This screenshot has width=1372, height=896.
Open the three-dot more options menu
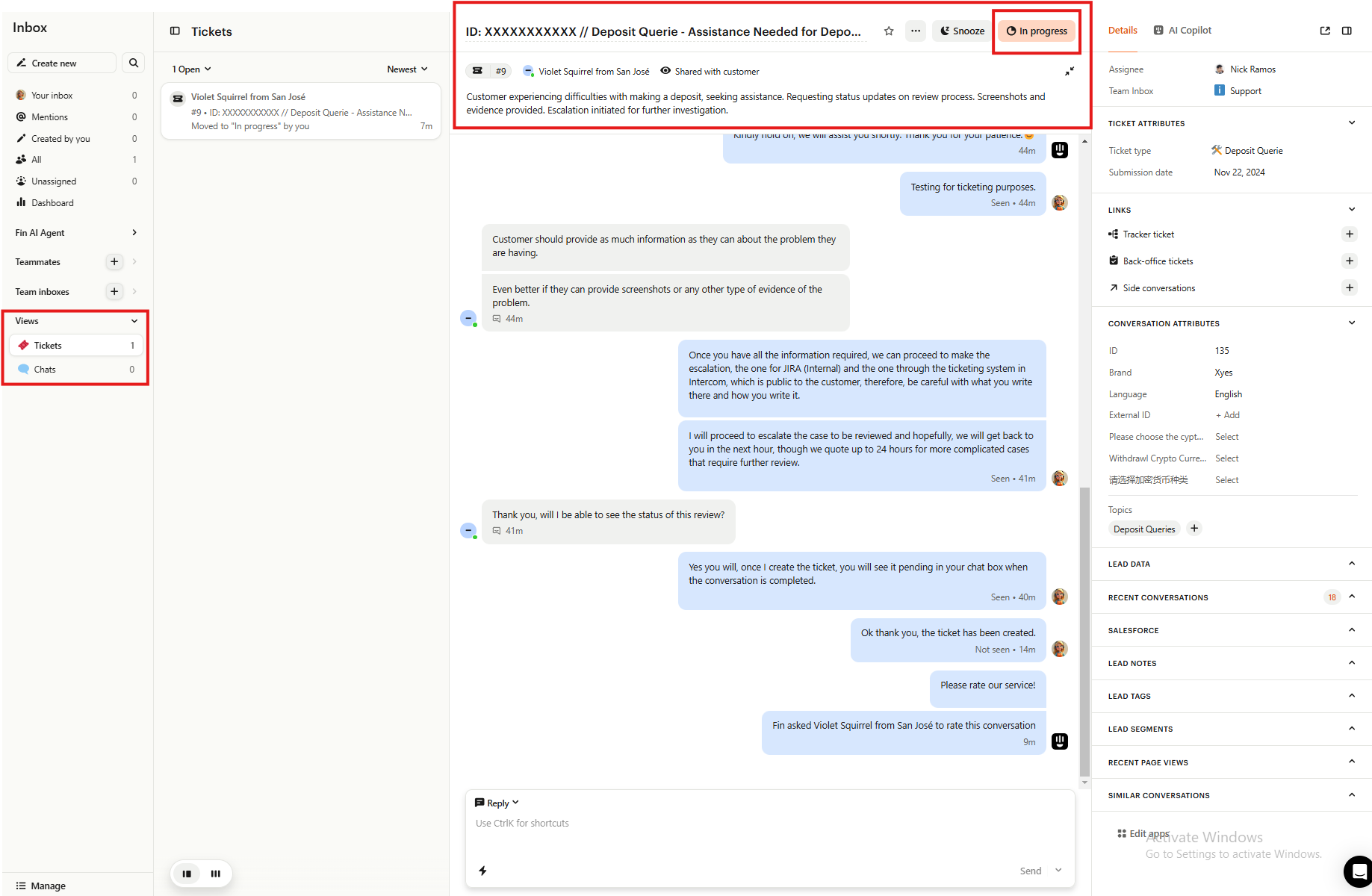(916, 31)
